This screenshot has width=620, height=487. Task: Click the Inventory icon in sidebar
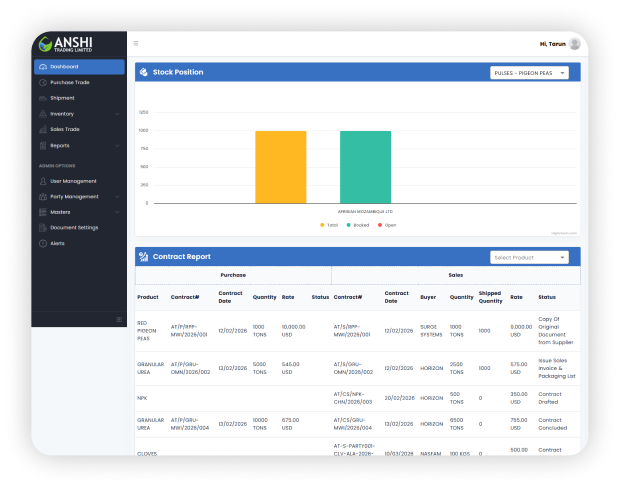pos(43,114)
